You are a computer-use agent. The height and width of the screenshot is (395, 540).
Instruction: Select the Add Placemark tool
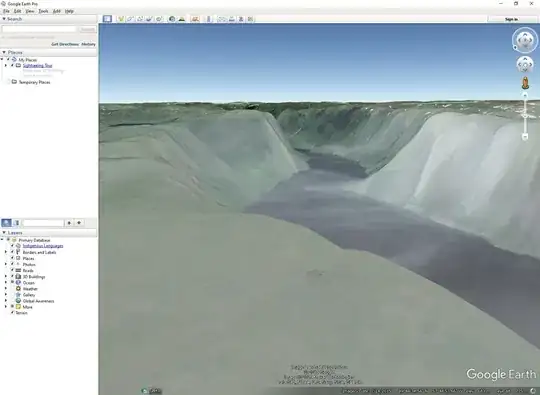point(121,19)
